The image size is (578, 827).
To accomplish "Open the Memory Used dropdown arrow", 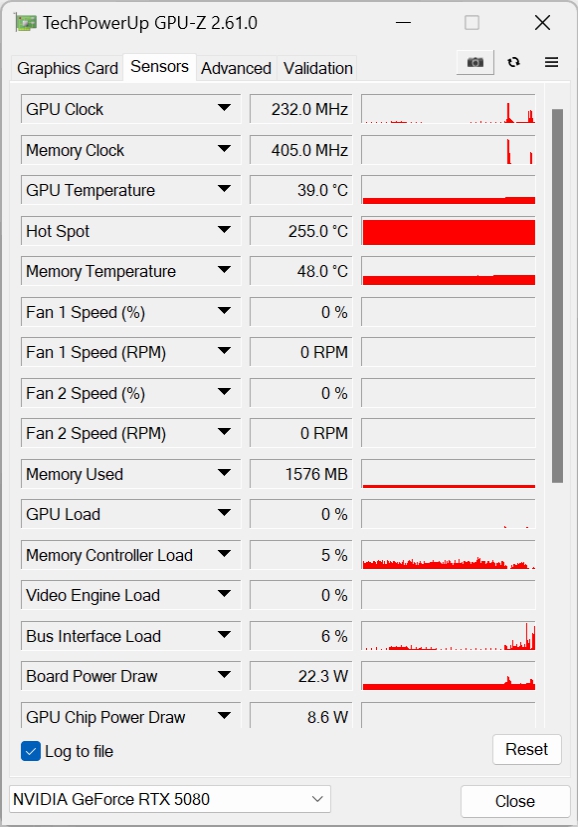I will coord(224,473).
